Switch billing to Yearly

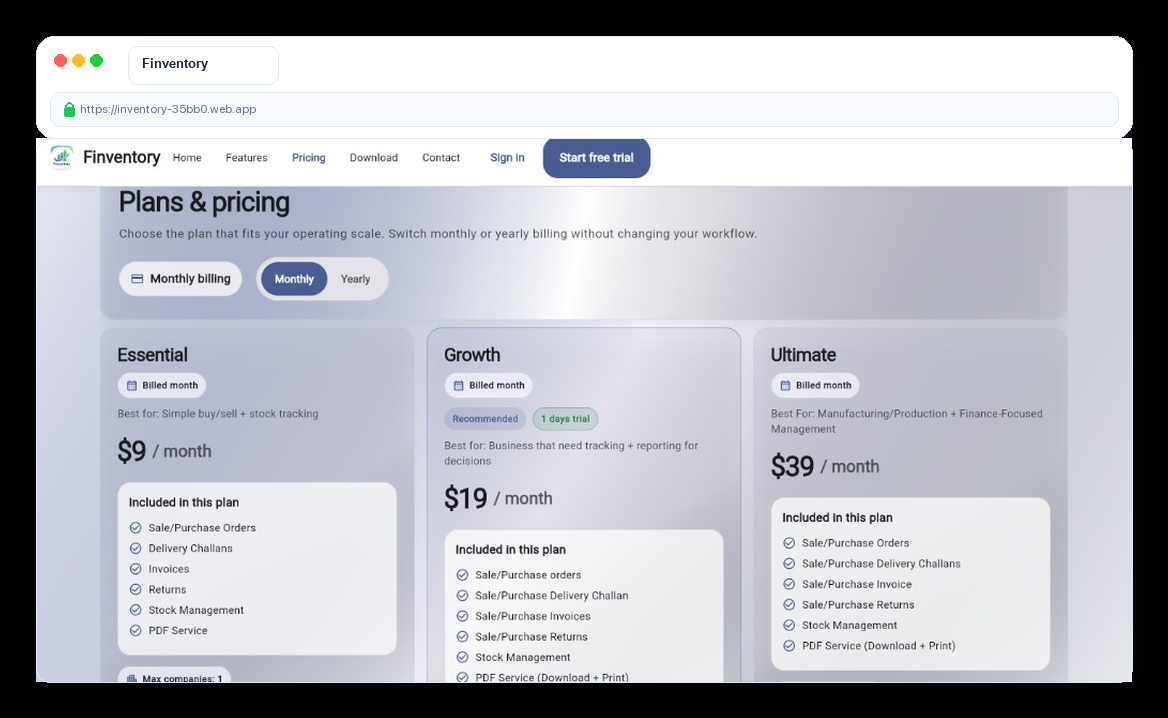(355, 279)
